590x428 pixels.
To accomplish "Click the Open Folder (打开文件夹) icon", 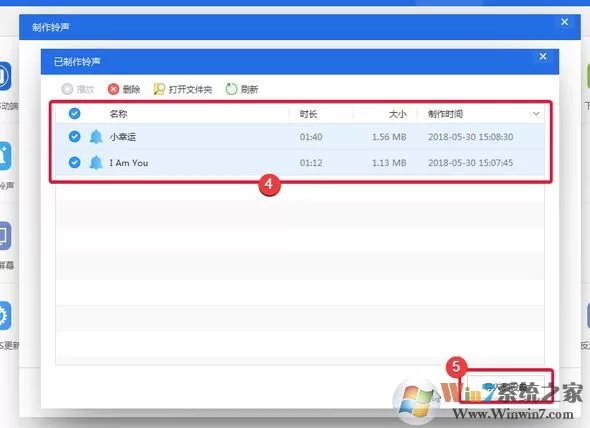I will point(159,89).
